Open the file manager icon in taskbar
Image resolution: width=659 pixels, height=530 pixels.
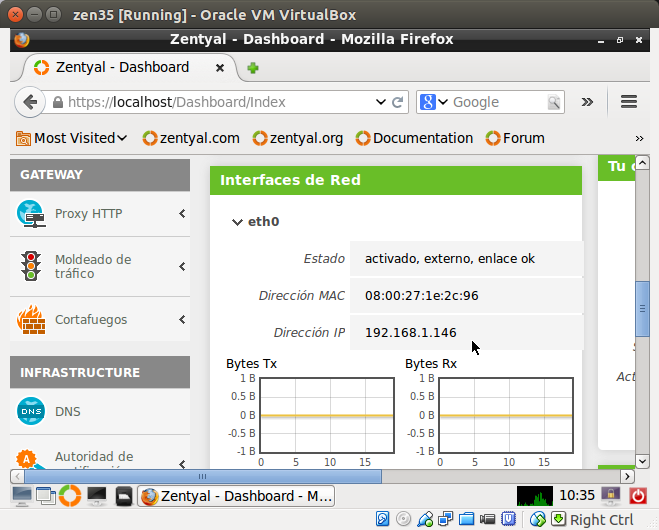click(124, 496)
